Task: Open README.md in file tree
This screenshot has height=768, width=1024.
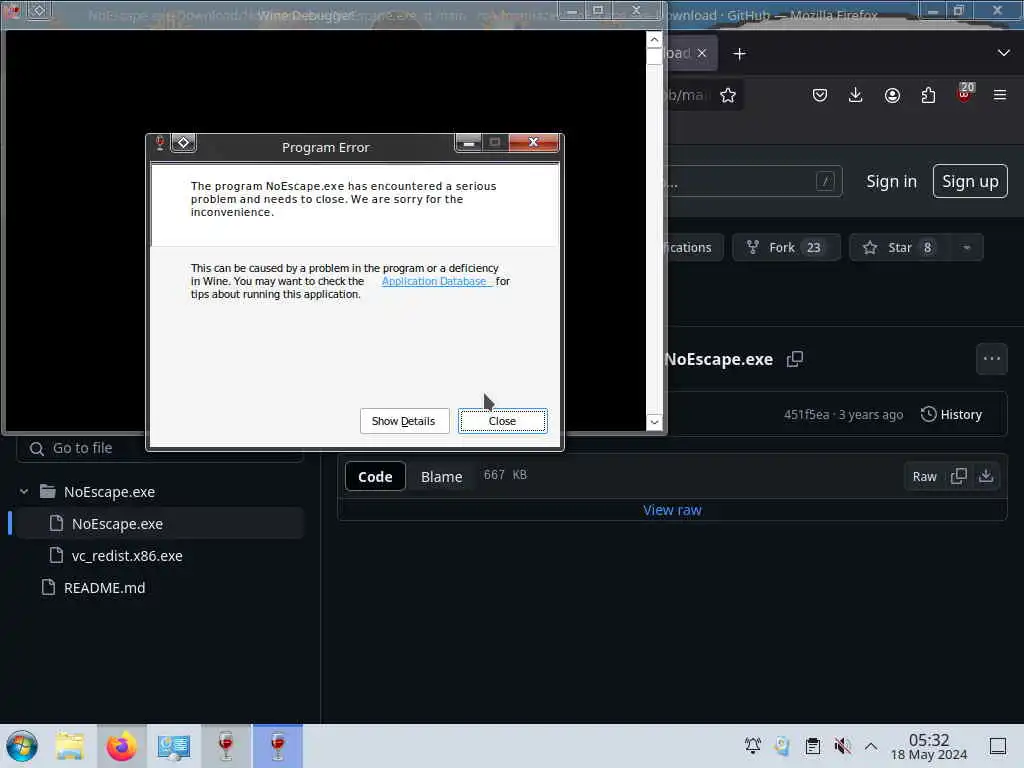Action: point(104,588)
